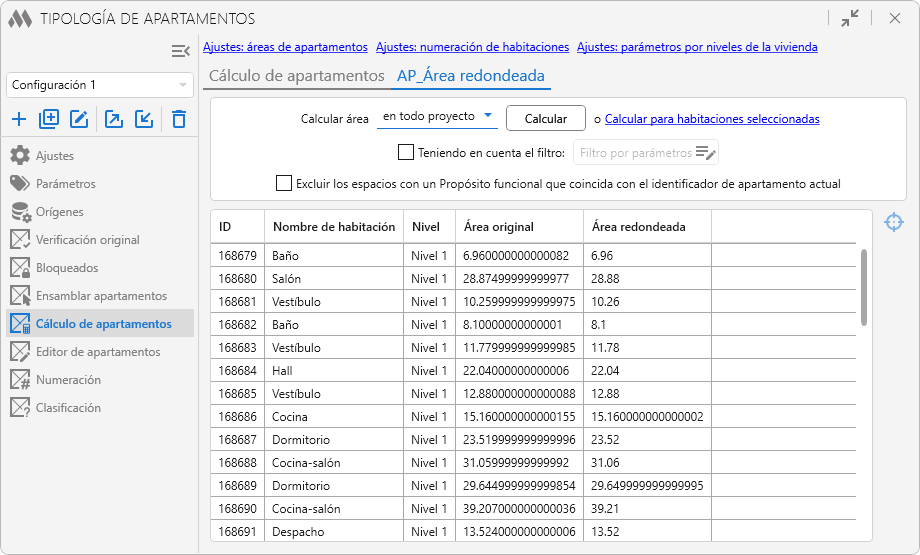The width and height of the screenshot is (920, 555).
Task: Click the export configuration icon
Action: pyautogui.click(x=114, y=120)
